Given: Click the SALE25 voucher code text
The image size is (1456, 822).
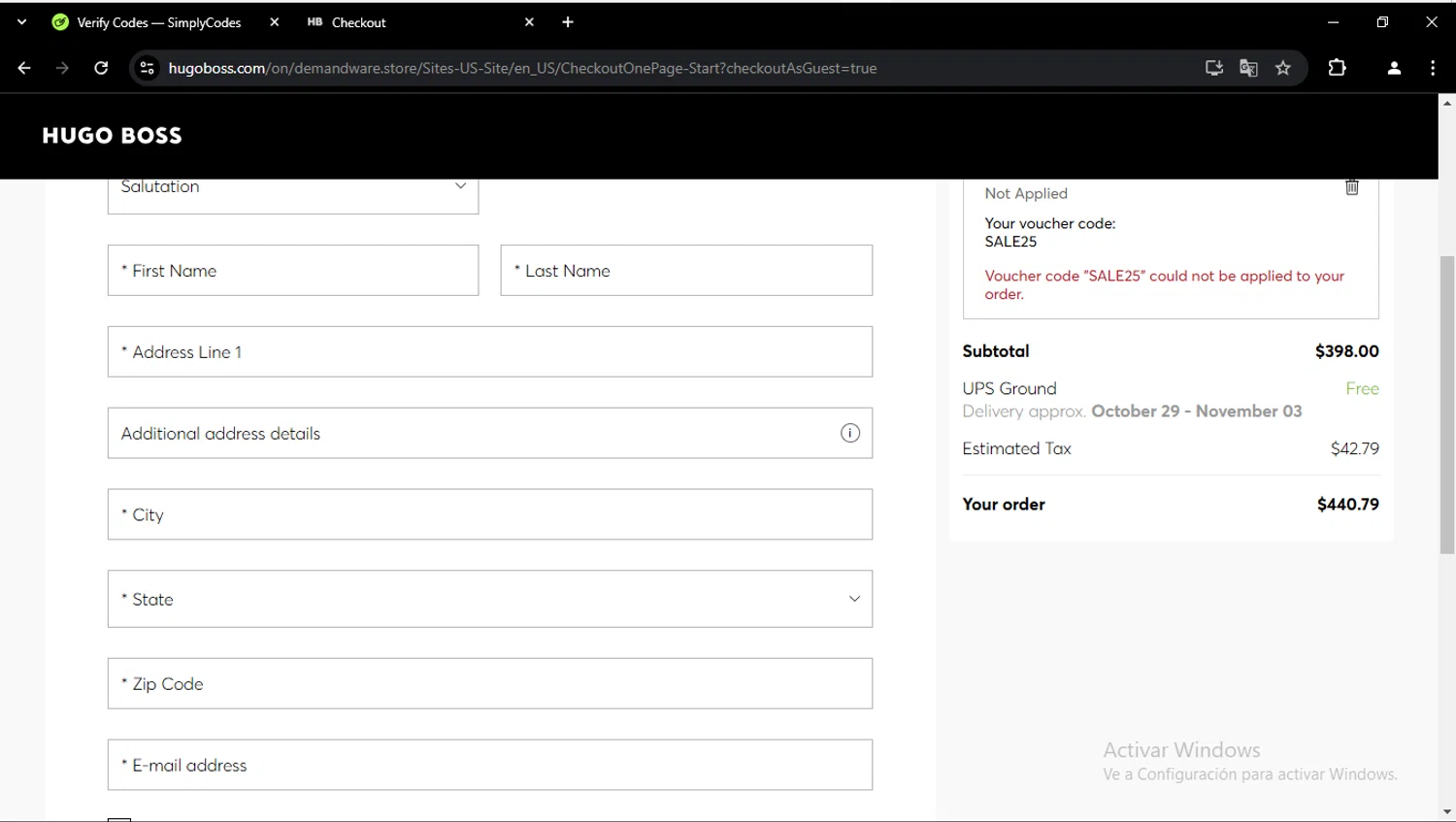Looking at the screenshot, I should [1010, 242].
